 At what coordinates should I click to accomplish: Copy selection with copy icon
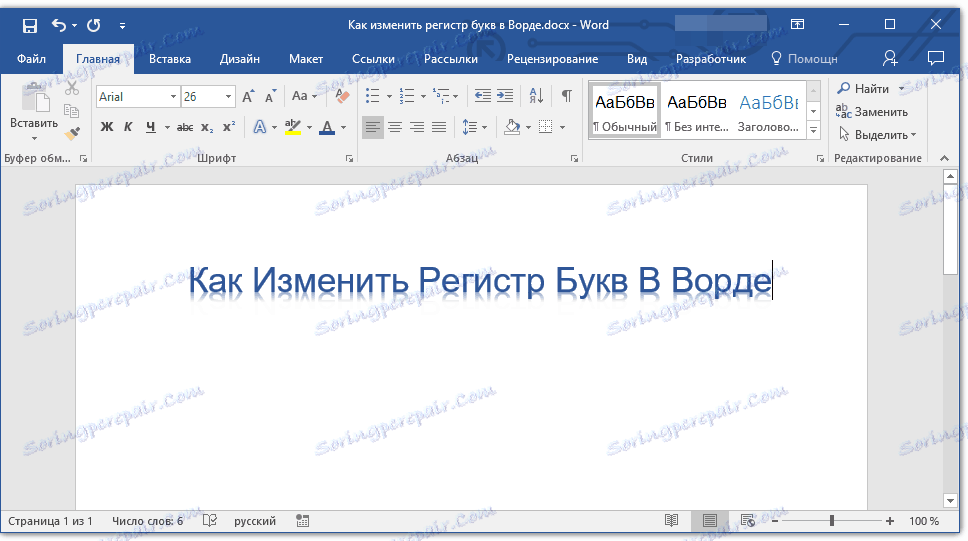pyautogui.click(x=72, y=111)
